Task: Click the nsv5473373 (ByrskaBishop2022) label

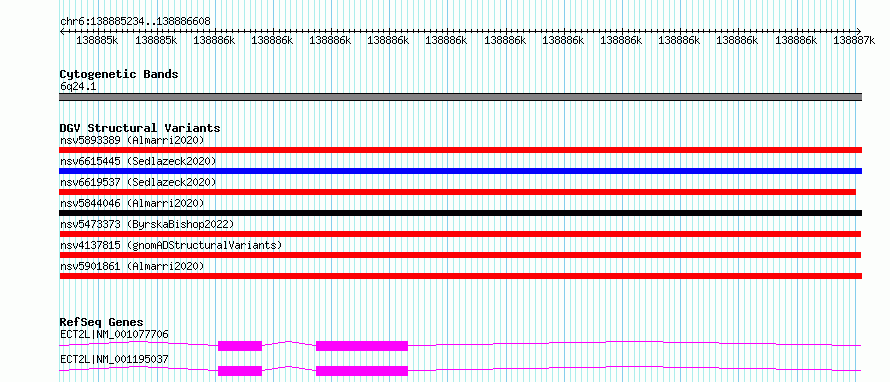Action: [146, 224]
